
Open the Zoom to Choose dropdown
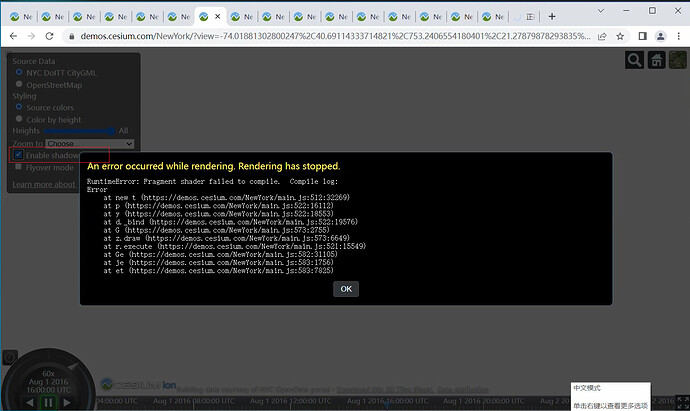tap(90, 144)
